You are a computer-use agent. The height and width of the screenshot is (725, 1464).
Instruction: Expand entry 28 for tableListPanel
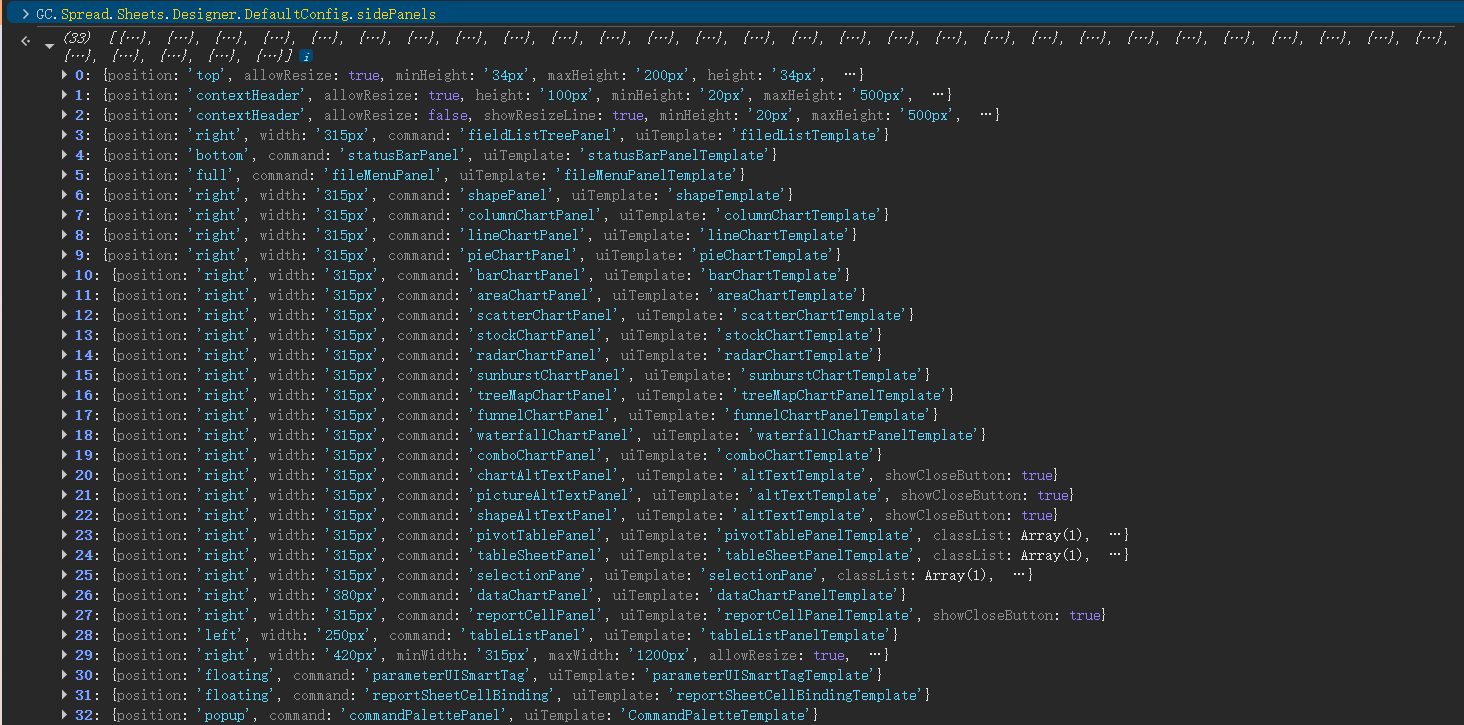65,635
